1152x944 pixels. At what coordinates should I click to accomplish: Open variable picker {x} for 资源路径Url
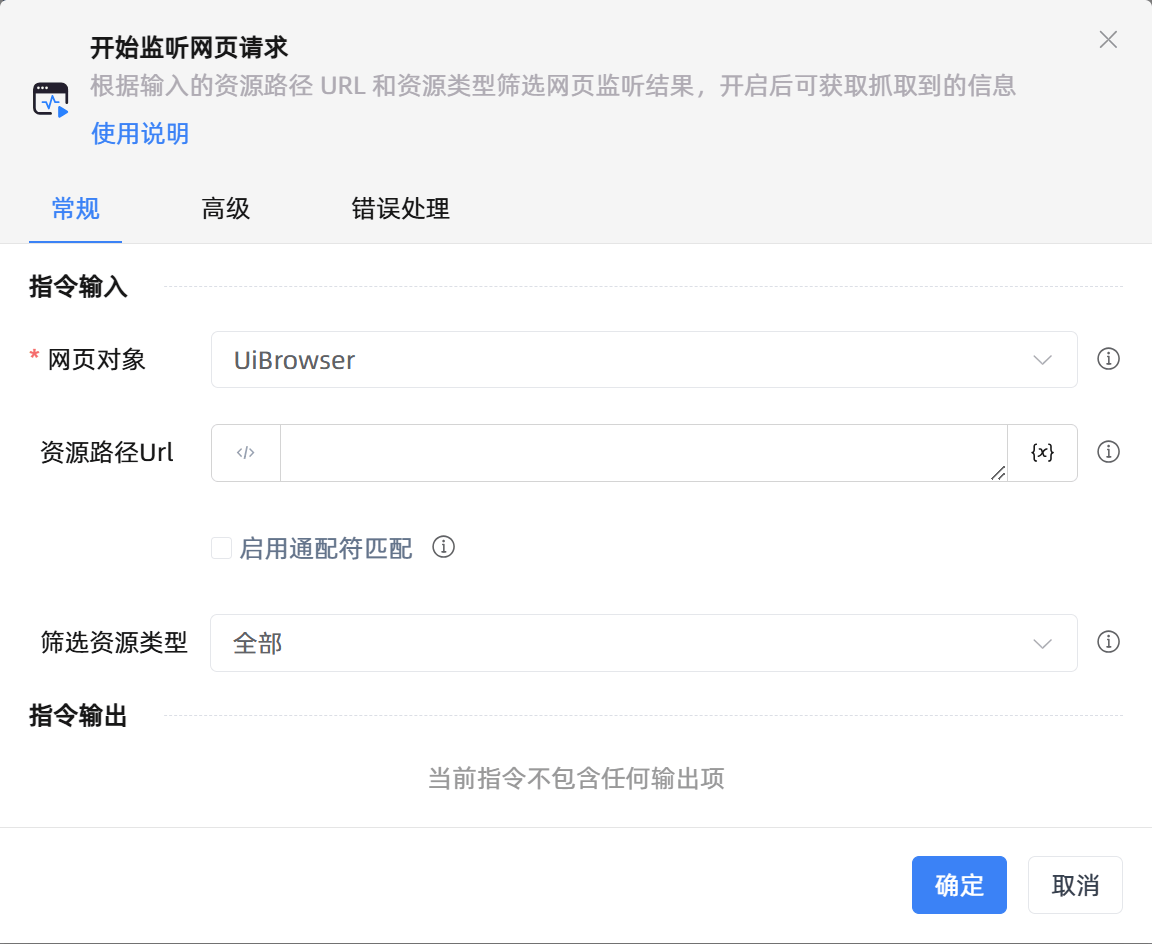tap(1043, 452)
